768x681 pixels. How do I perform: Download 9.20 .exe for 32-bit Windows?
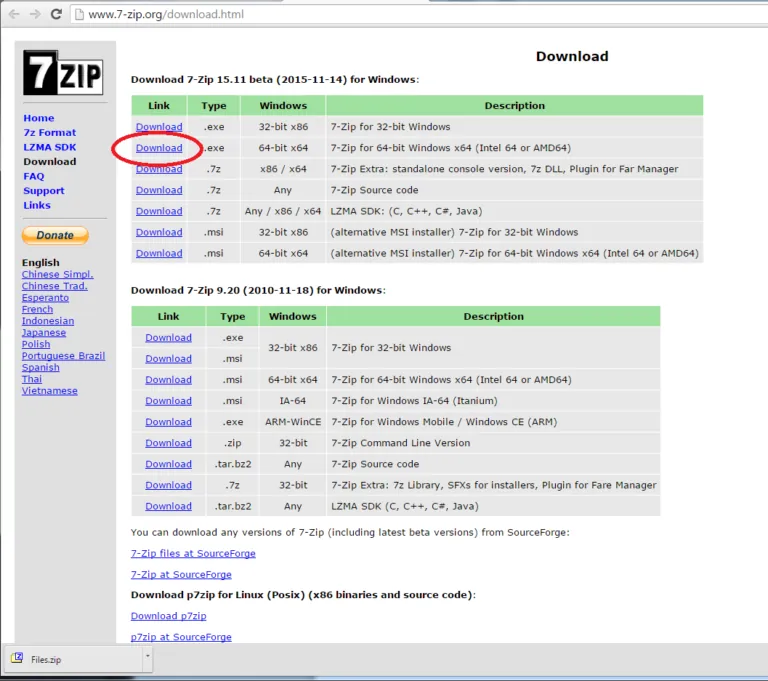pyautogui.click(x=168, y=338)
